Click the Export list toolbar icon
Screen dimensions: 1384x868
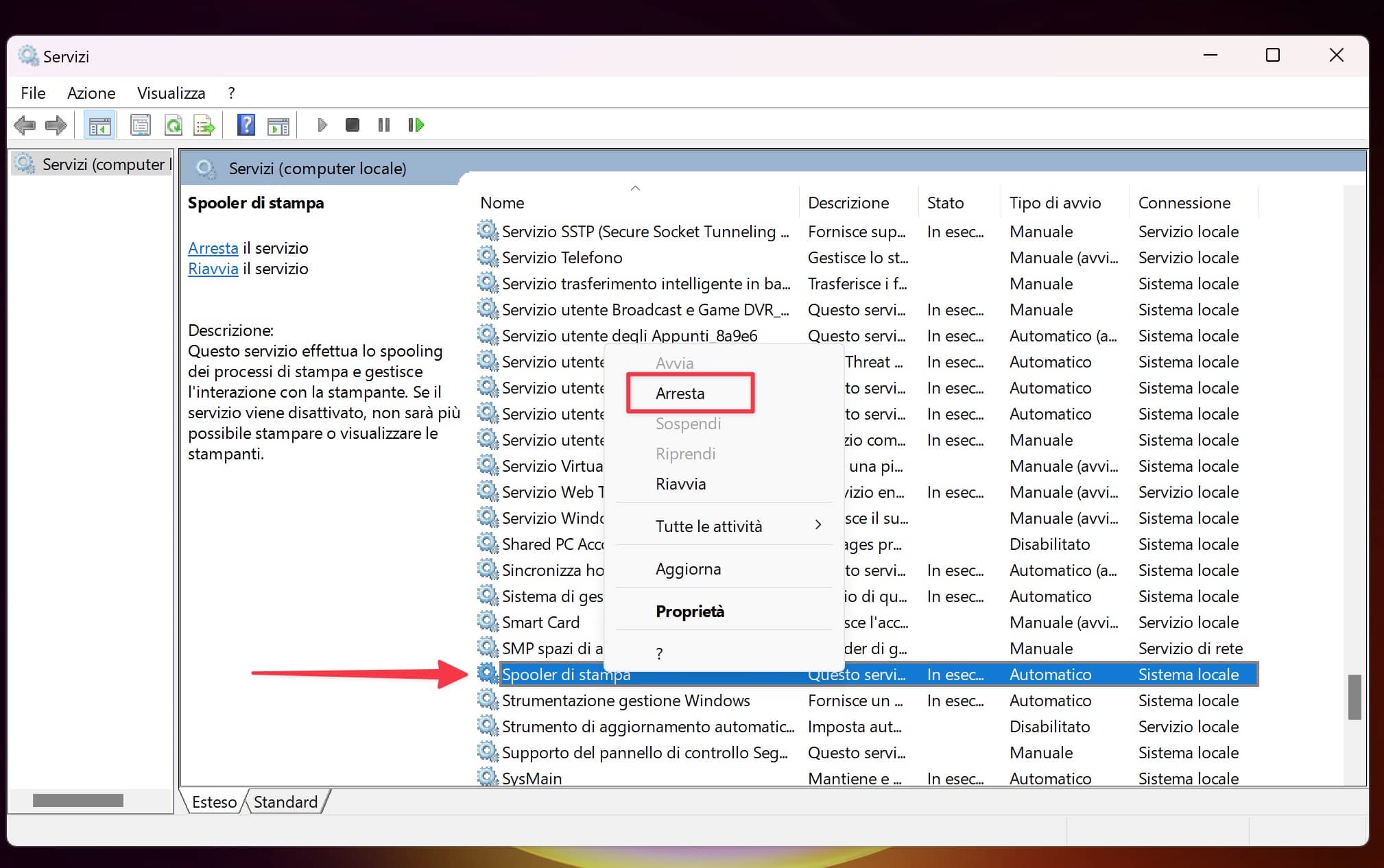pyautogui.click(x=204, y=125)
